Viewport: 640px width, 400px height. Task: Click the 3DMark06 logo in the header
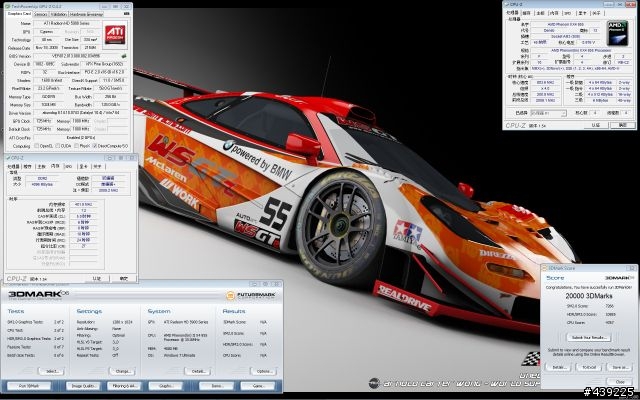click(39, 294)
